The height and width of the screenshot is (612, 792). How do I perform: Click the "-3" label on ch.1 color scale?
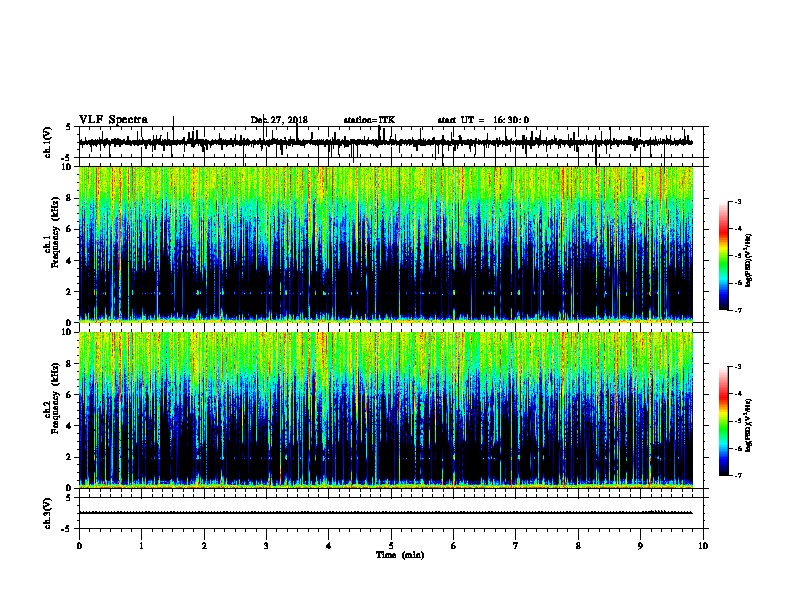(737, 201)
